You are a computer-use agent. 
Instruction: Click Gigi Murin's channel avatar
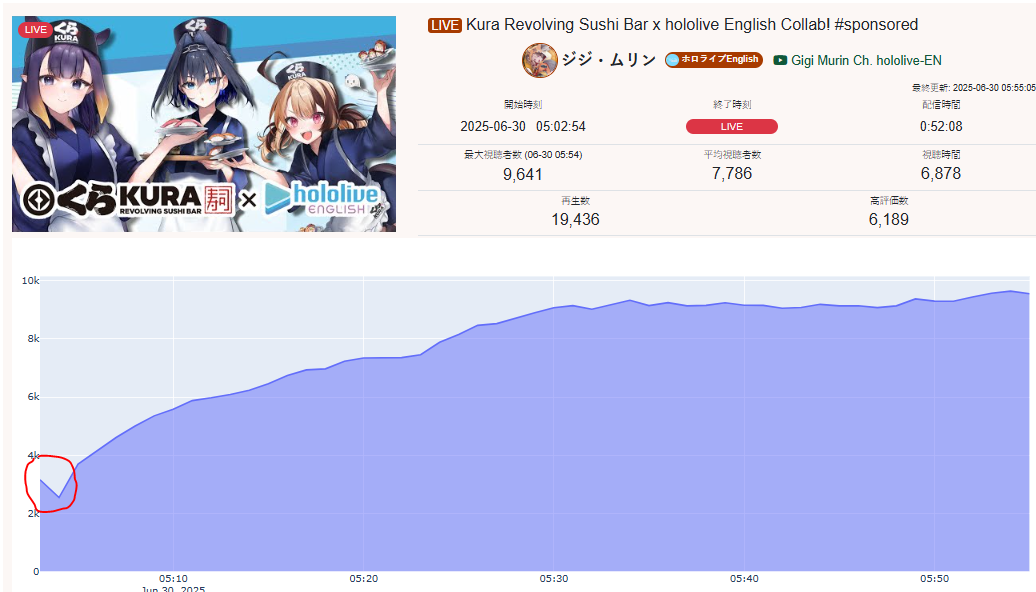(x=539, y=60)
